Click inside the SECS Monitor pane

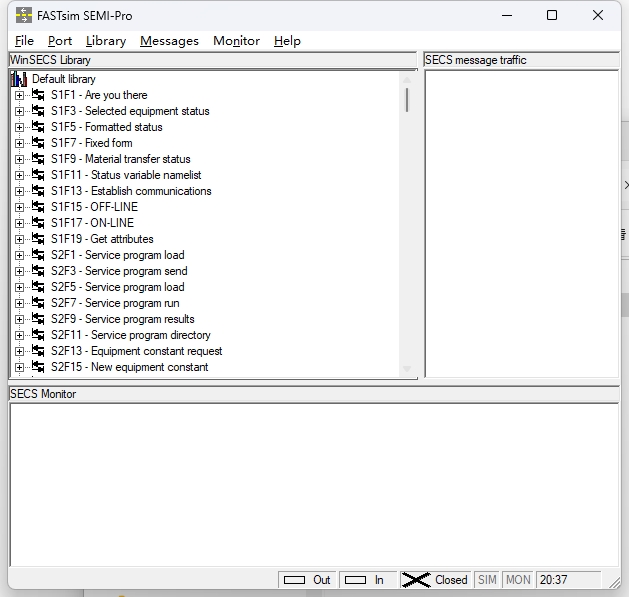[314, 485]
